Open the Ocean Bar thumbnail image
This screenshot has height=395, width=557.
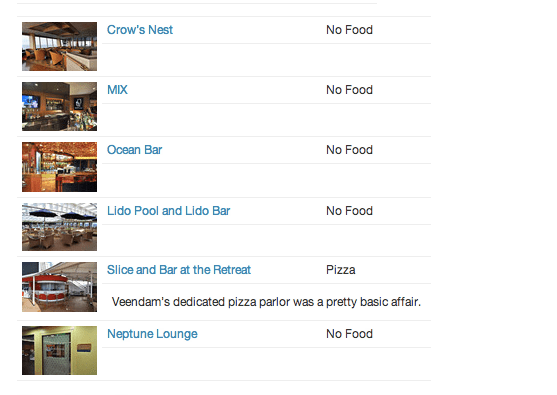(59, 167)
